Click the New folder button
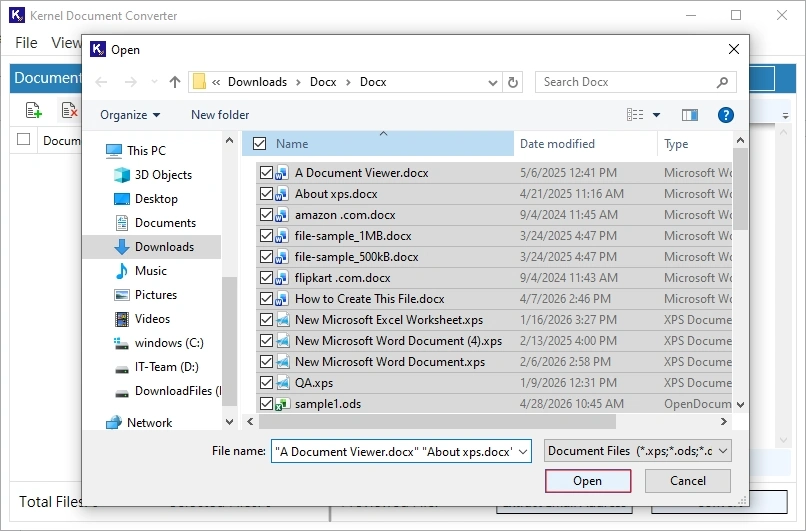Viewport: 806px width, 531px height. 220,115
